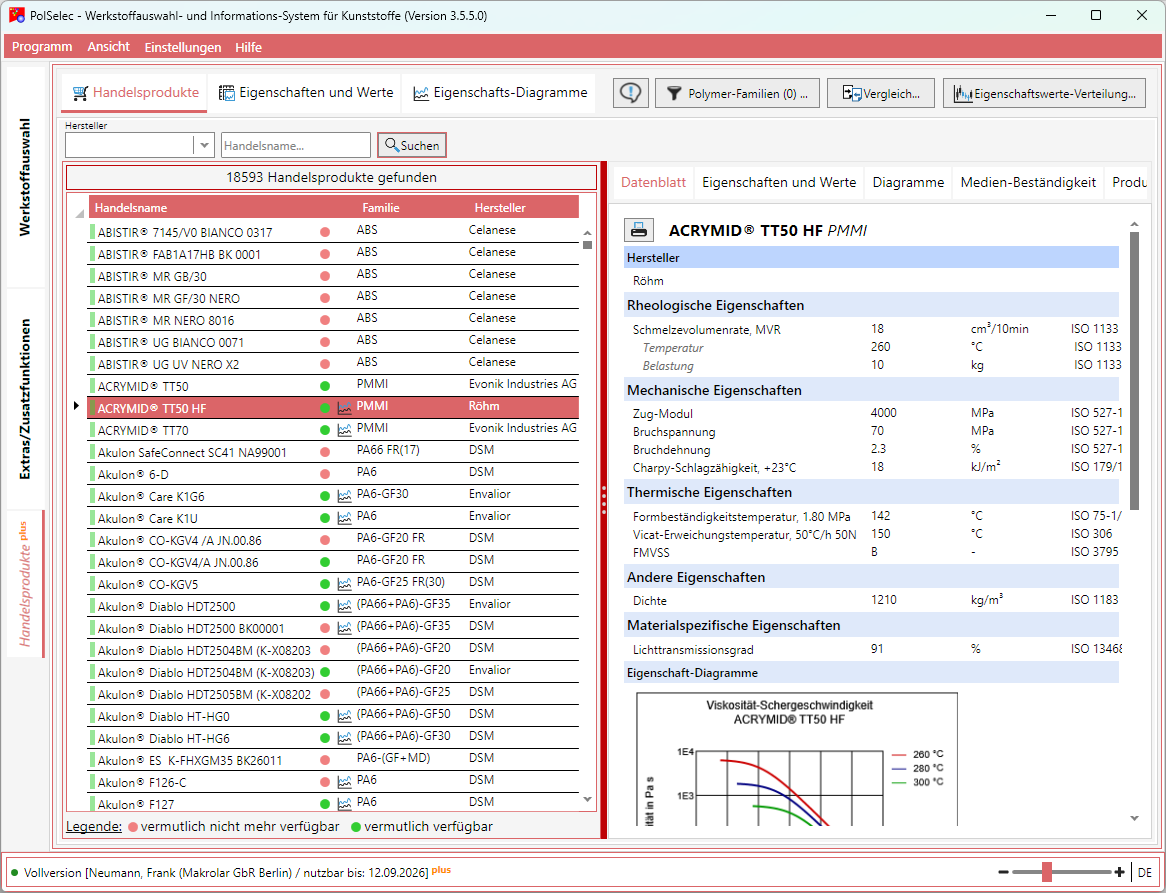1166x893 pixels.
Task: Click diagram icon in Akulon Care K1U row
Action: pos(344,518)
